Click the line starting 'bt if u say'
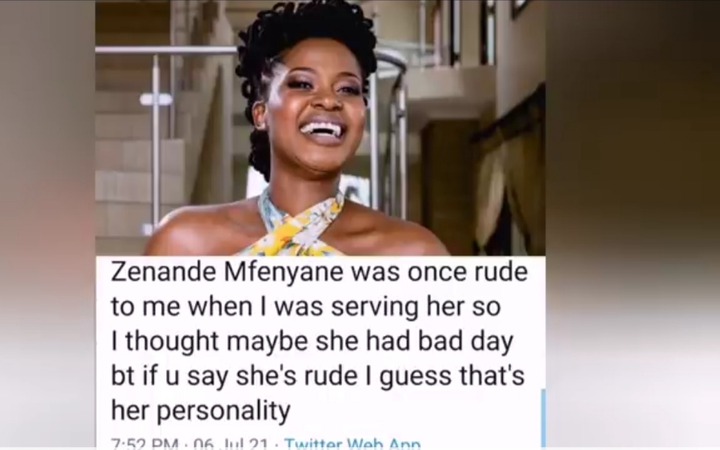The image size is (720, 450). coord(318,376)
